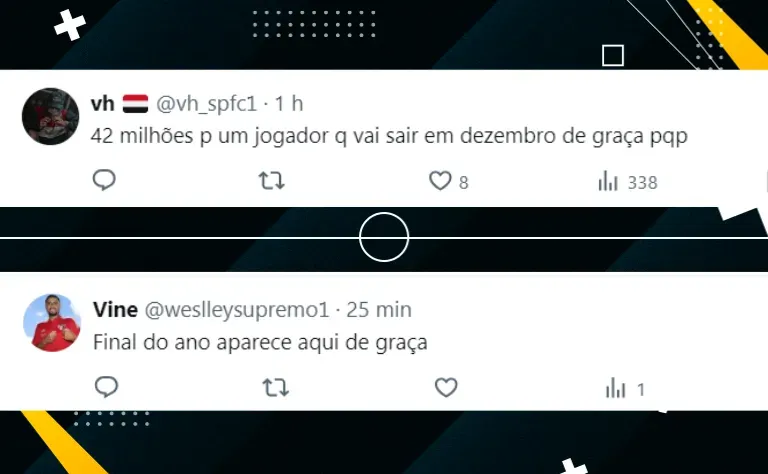Screen dimensions: 768x474
Task: Reply to vh's tweet about 42 milhões
Action: coord(104,180)
